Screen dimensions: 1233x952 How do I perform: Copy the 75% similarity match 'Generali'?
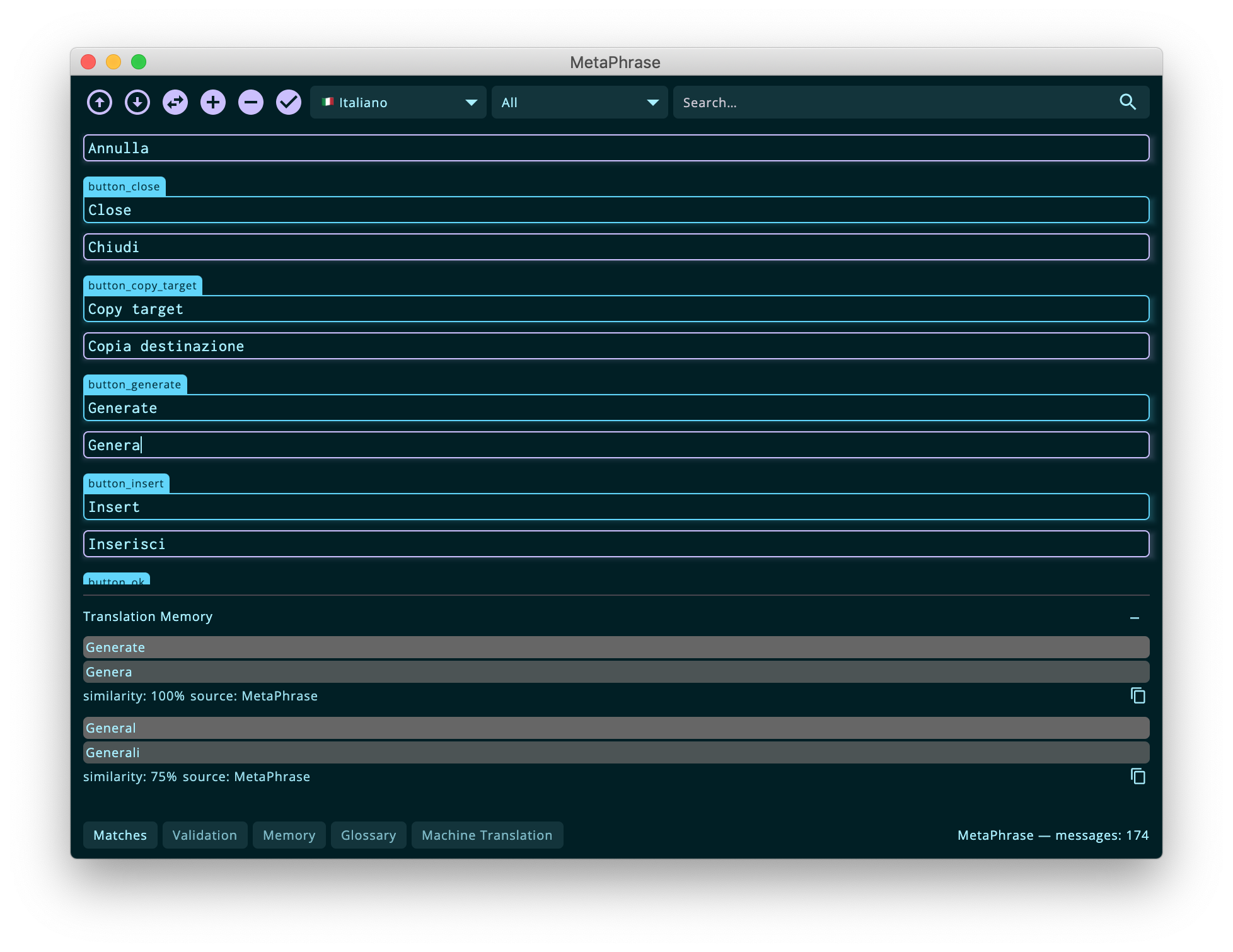coord(1138,776)
